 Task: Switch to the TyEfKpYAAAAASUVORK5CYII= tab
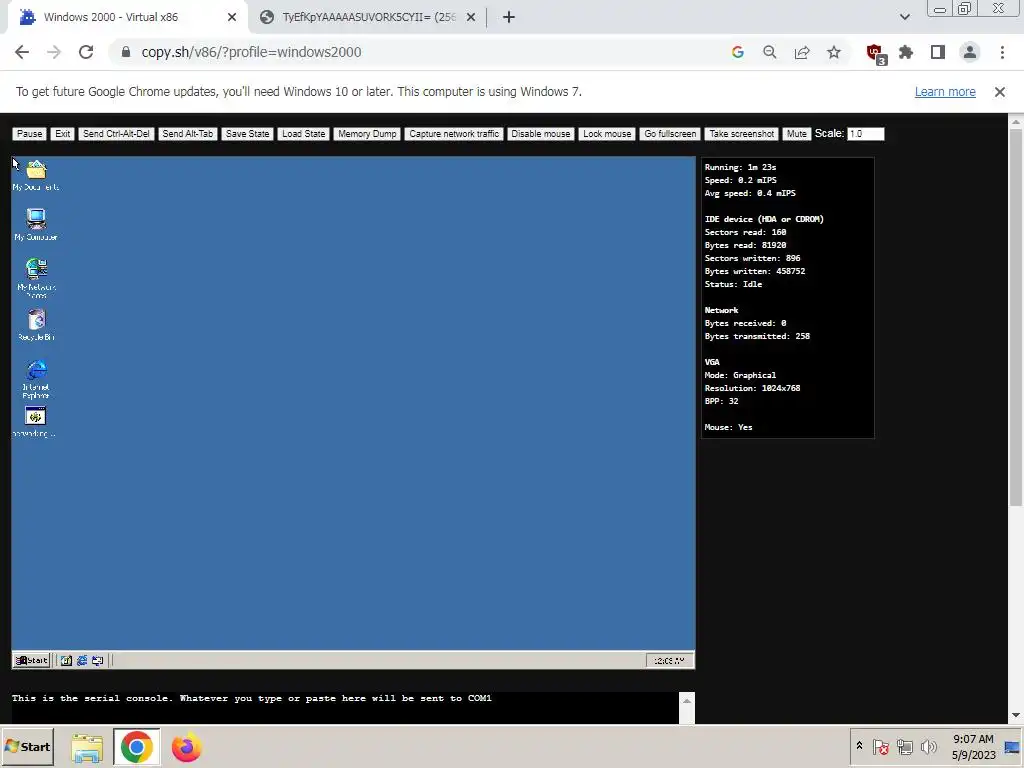(369, 17)
